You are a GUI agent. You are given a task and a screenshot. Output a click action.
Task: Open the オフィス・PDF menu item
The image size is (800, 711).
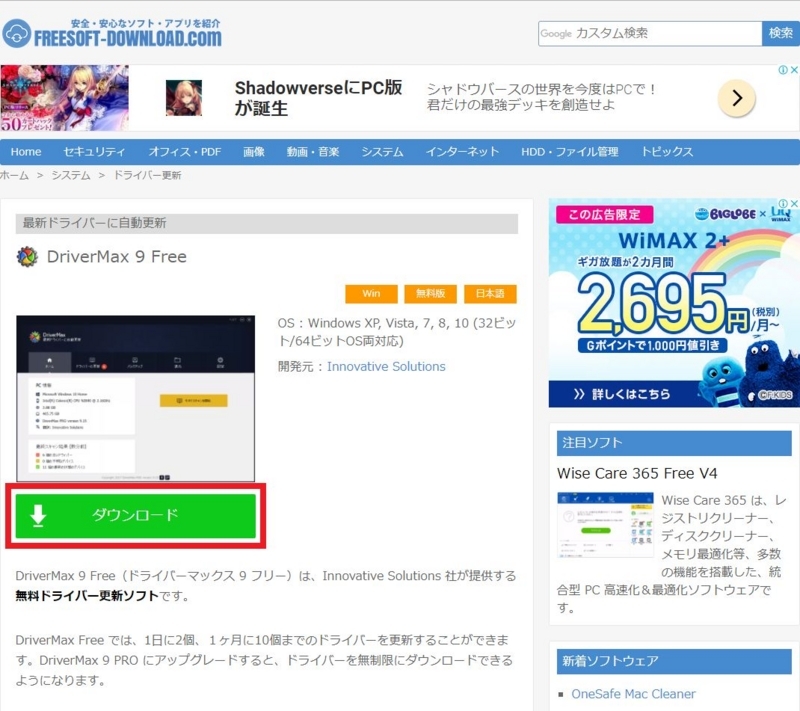185,151
